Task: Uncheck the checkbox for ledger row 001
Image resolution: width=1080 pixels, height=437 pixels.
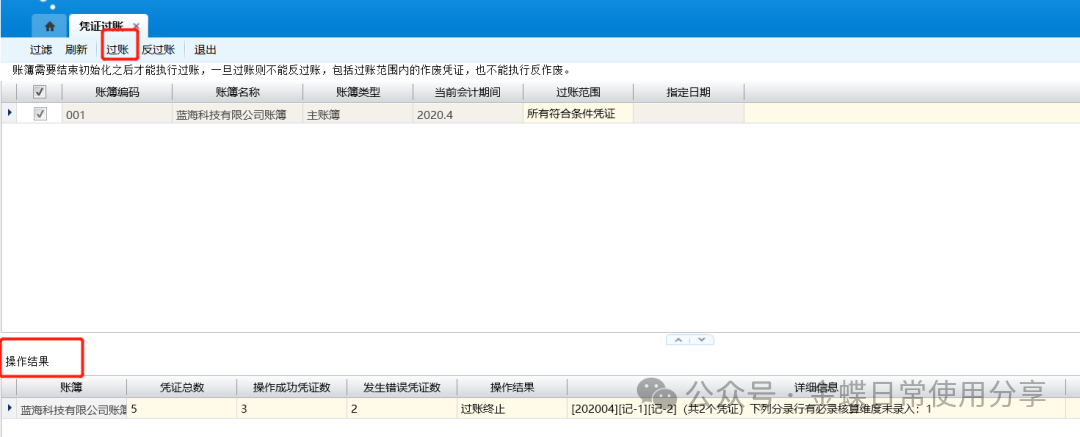Action: tap(40, 114)
